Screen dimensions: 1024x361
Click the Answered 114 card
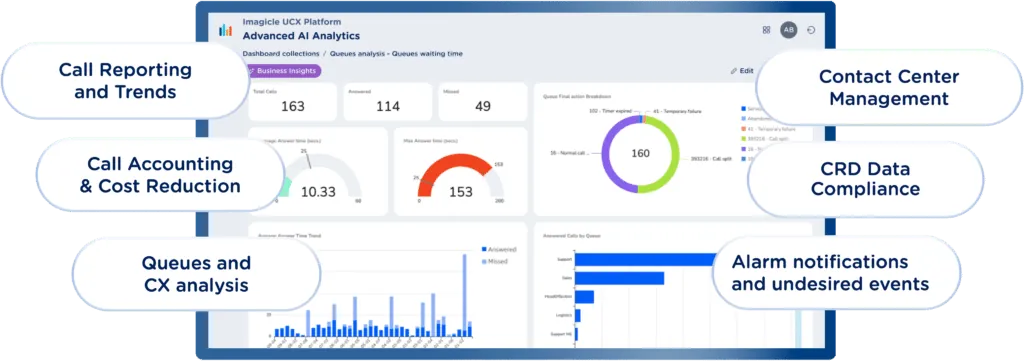(388, 102)
